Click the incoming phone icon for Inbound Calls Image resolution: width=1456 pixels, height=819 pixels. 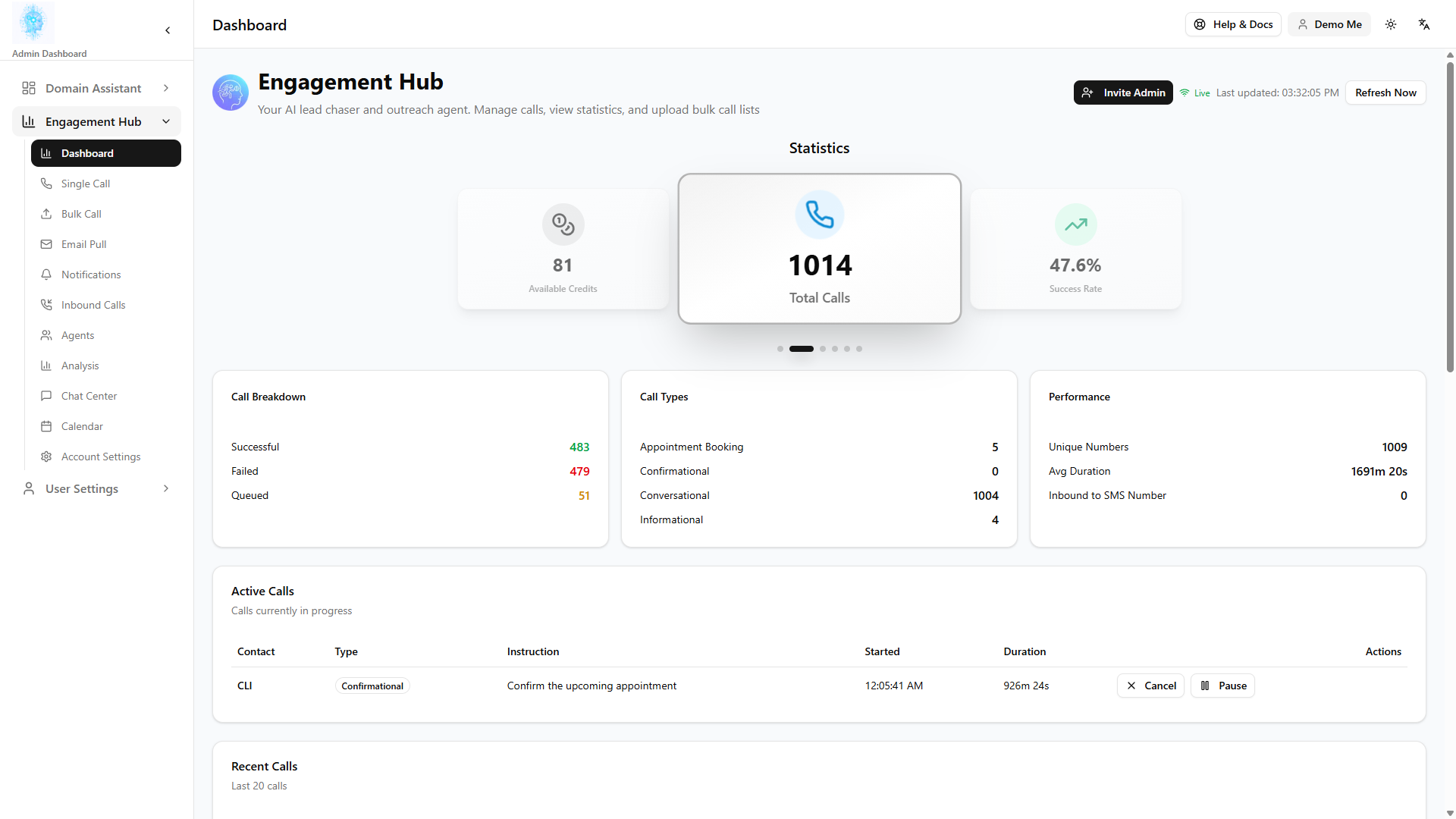click(x=46, y=305)
